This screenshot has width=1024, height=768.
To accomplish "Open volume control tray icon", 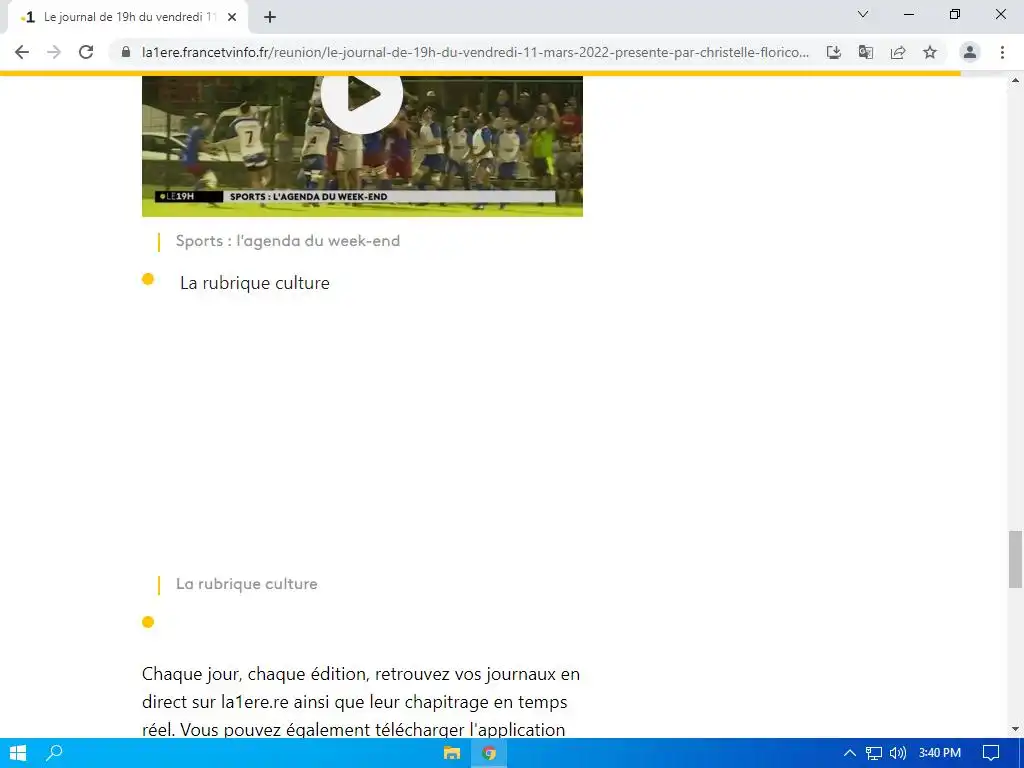I will tap(898, 753).
